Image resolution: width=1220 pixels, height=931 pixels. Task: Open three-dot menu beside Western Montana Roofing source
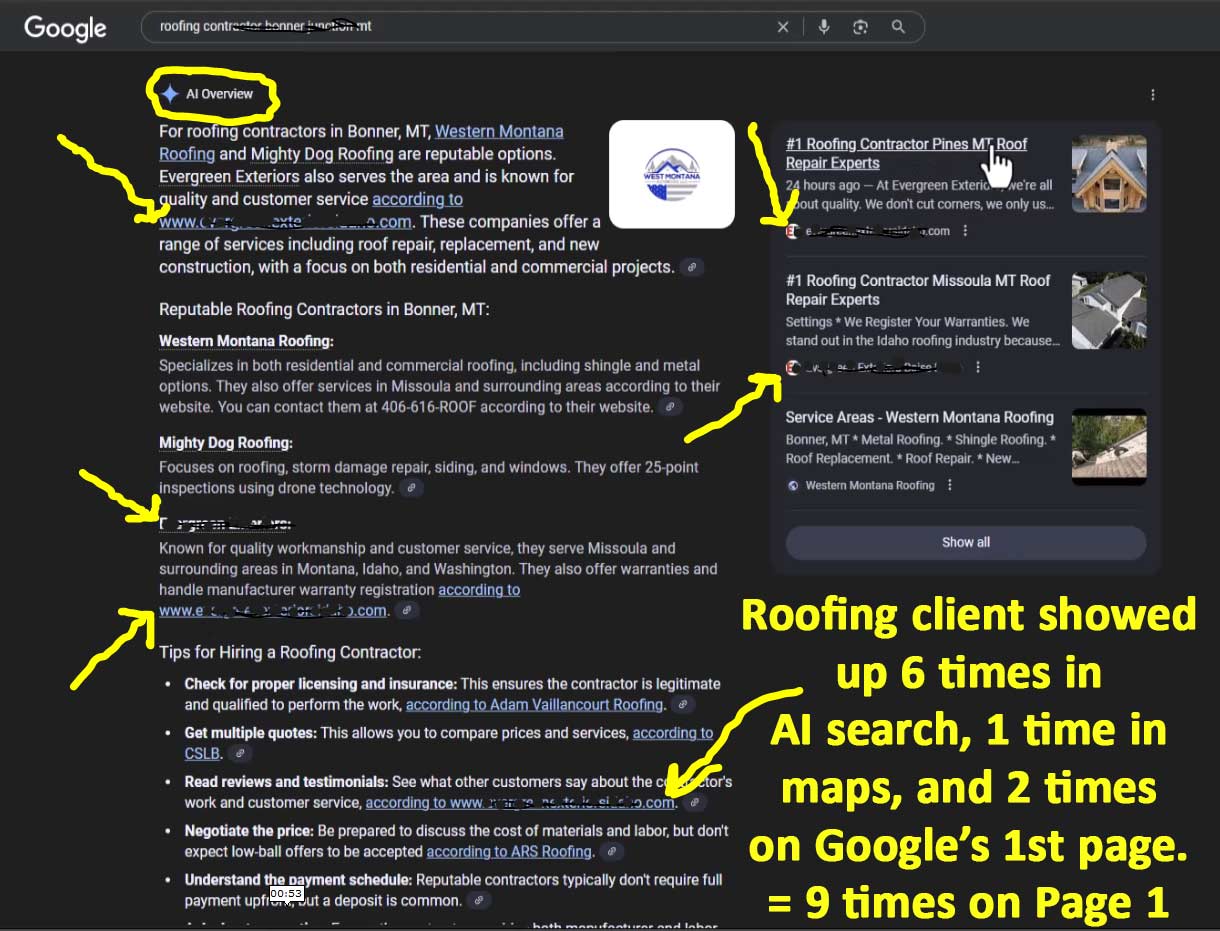(x=949, y=485)
